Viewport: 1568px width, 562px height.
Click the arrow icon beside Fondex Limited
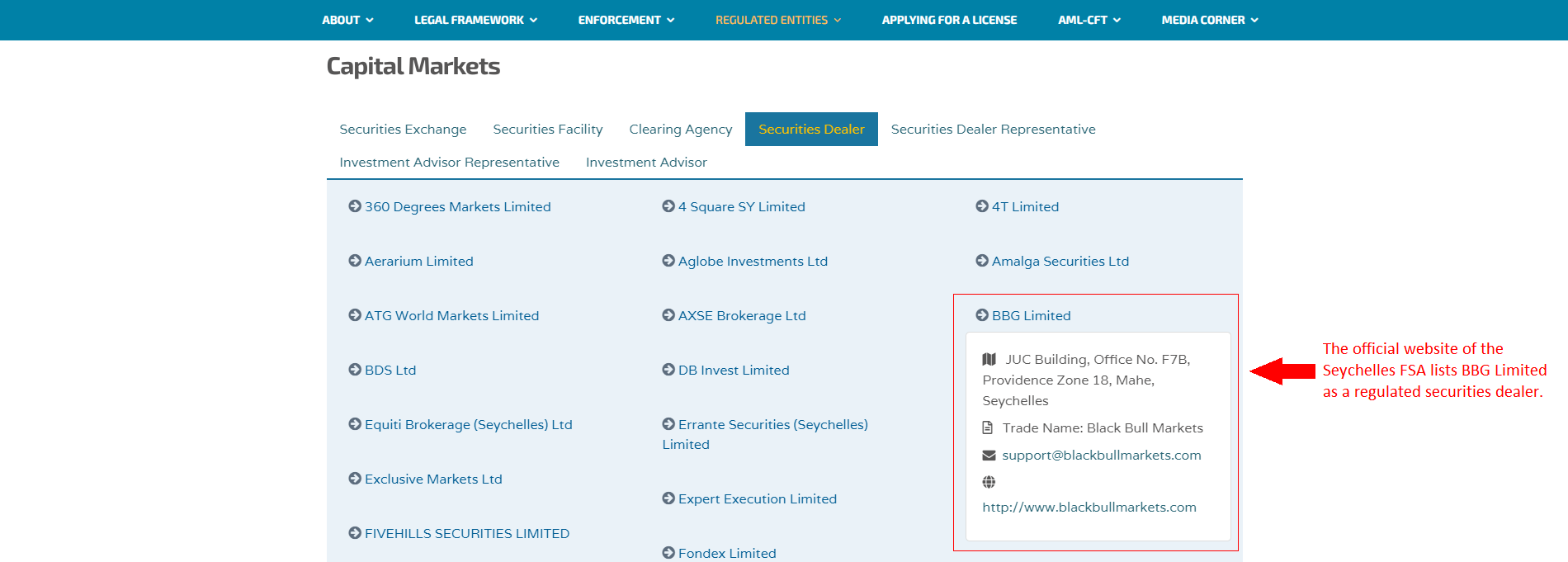coord(668,553)
